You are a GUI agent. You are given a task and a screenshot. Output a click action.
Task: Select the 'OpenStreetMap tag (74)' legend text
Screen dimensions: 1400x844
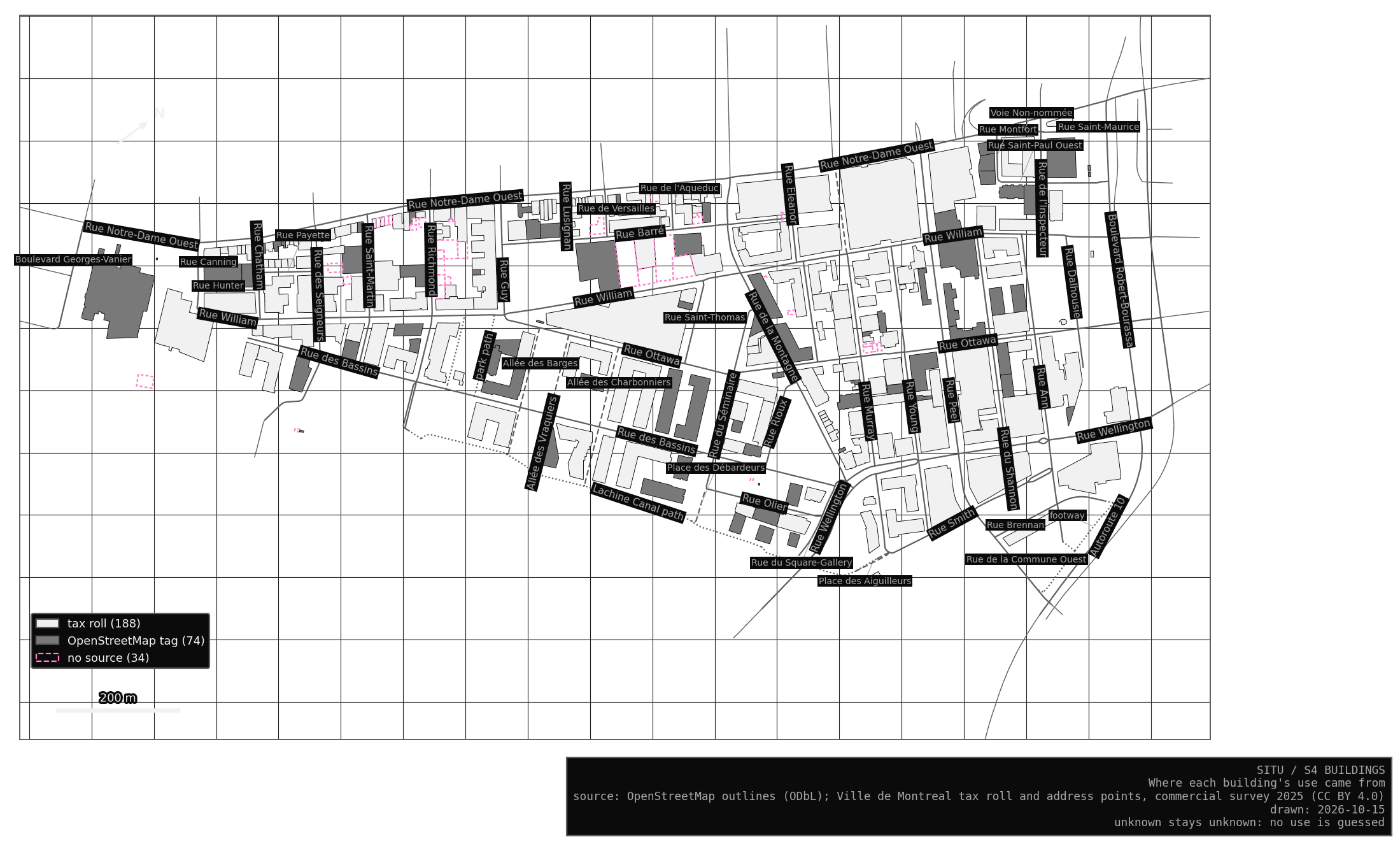pos(136,641)
